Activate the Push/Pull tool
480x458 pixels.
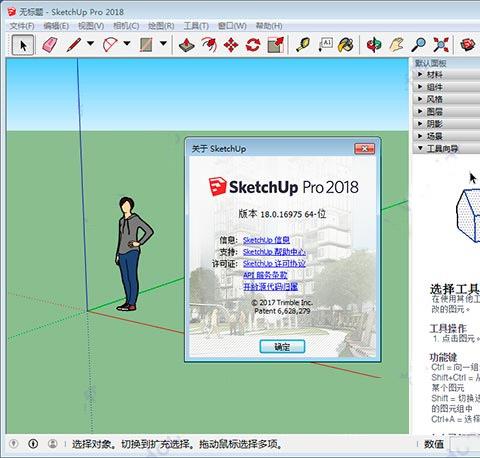coord(187,45)
